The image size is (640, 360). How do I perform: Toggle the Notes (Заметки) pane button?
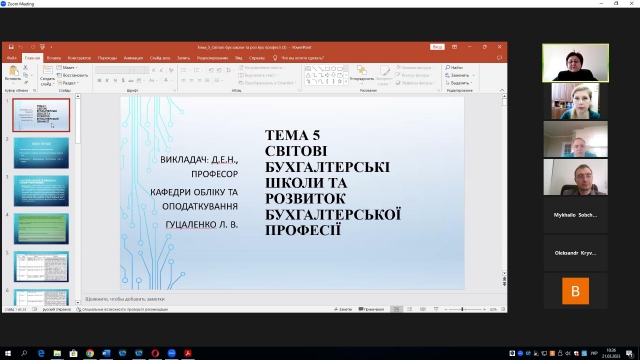point(343,309)
